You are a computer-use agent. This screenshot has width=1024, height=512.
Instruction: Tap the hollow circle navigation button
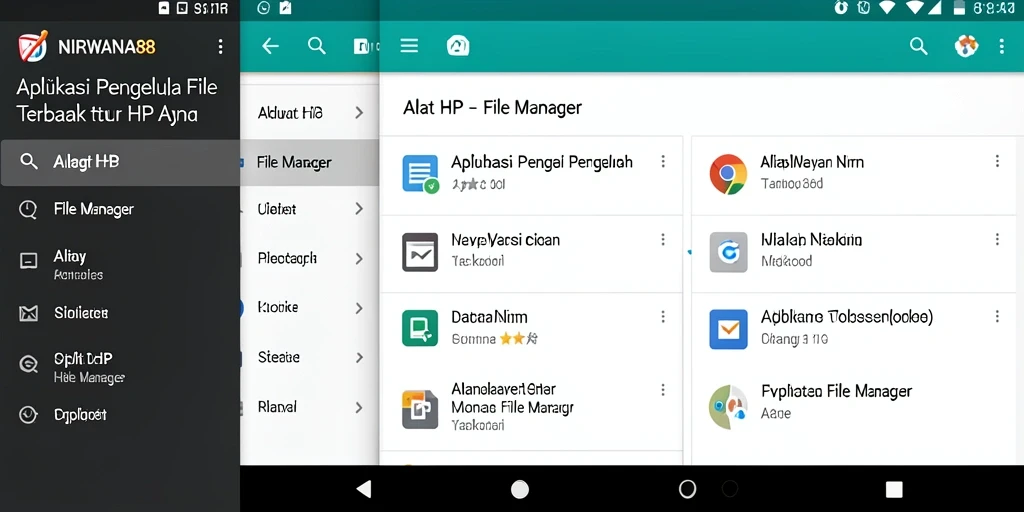pyautogui.click(x=688, y=488)
